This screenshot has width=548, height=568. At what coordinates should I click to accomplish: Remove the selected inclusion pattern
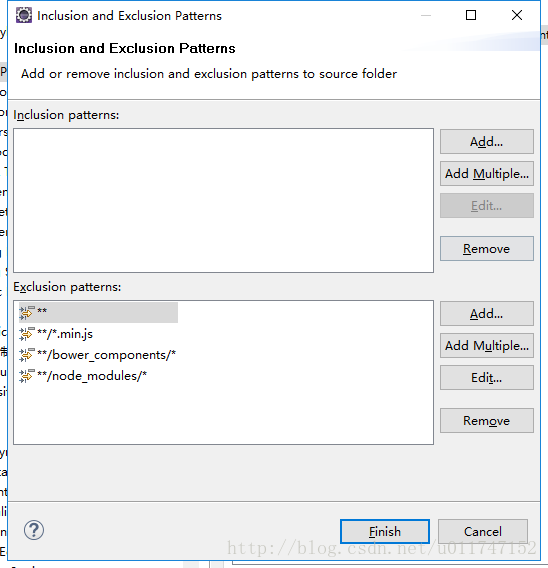[x=486, y=248]
